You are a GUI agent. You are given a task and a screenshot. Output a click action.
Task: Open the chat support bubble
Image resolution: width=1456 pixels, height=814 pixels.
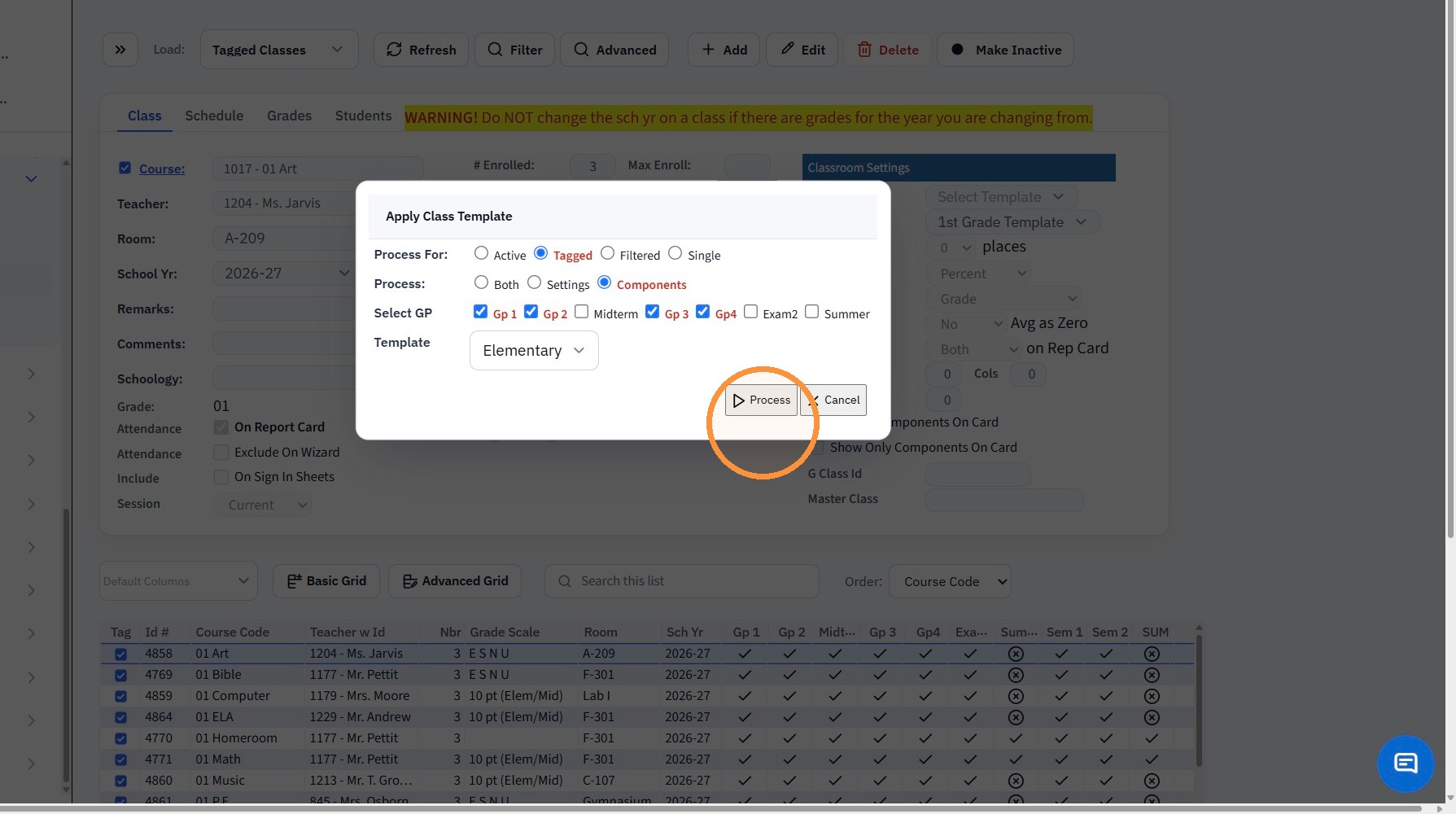pyautogui.click(x=1406, y=764)
